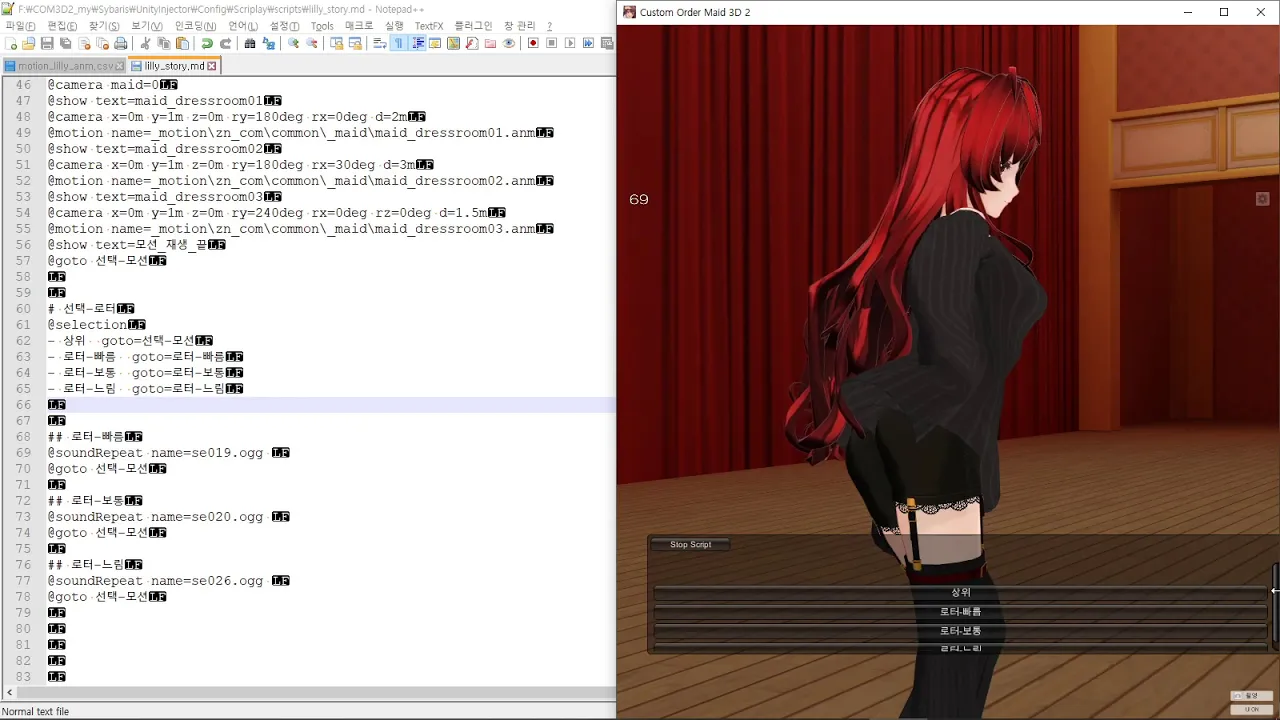Open the 플러그인 menu

(x=474, y=26)
